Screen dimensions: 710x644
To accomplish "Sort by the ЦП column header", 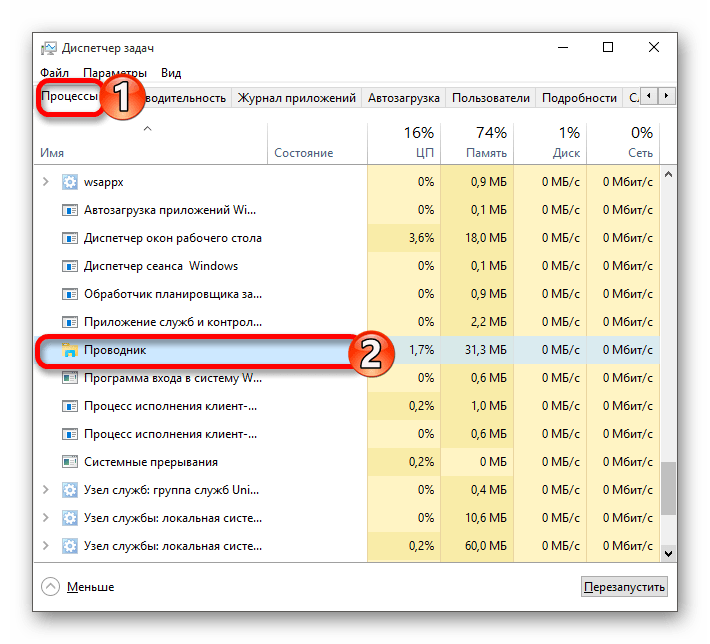I will coord(404,143).
